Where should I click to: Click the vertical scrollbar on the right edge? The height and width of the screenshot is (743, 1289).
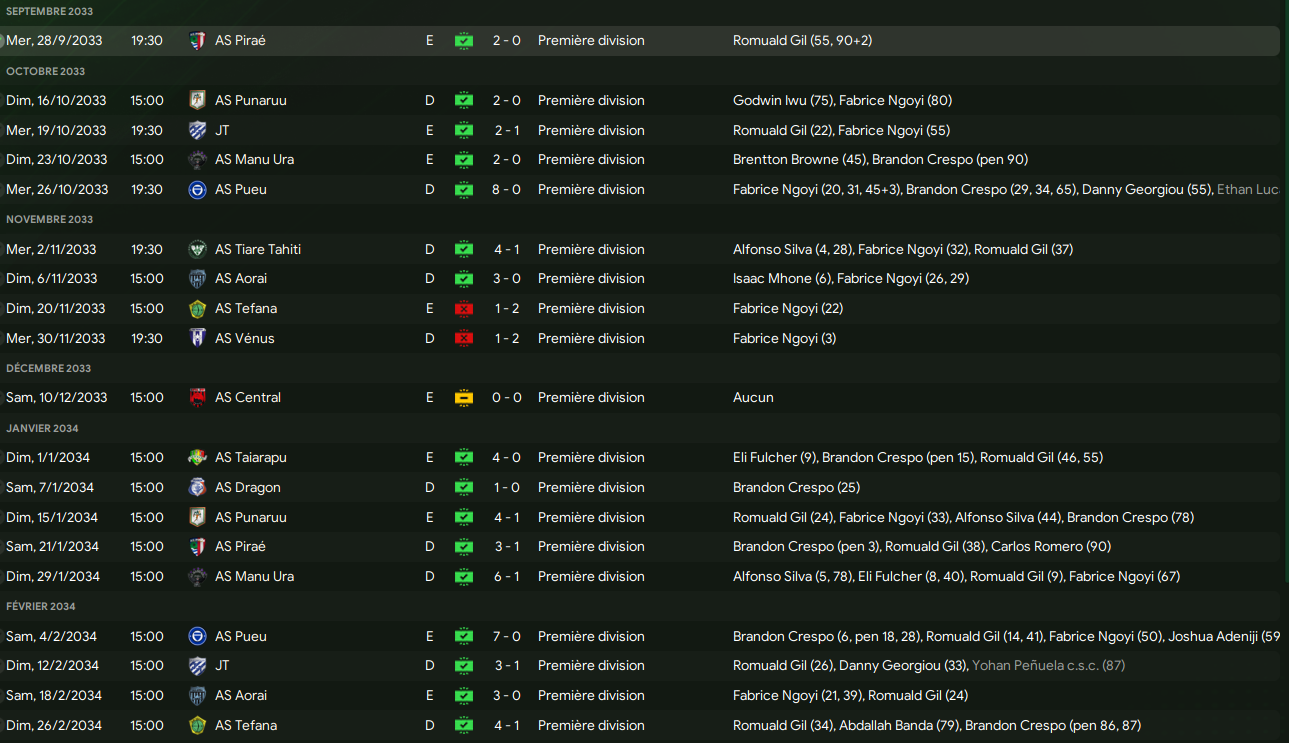[1284, 300]
